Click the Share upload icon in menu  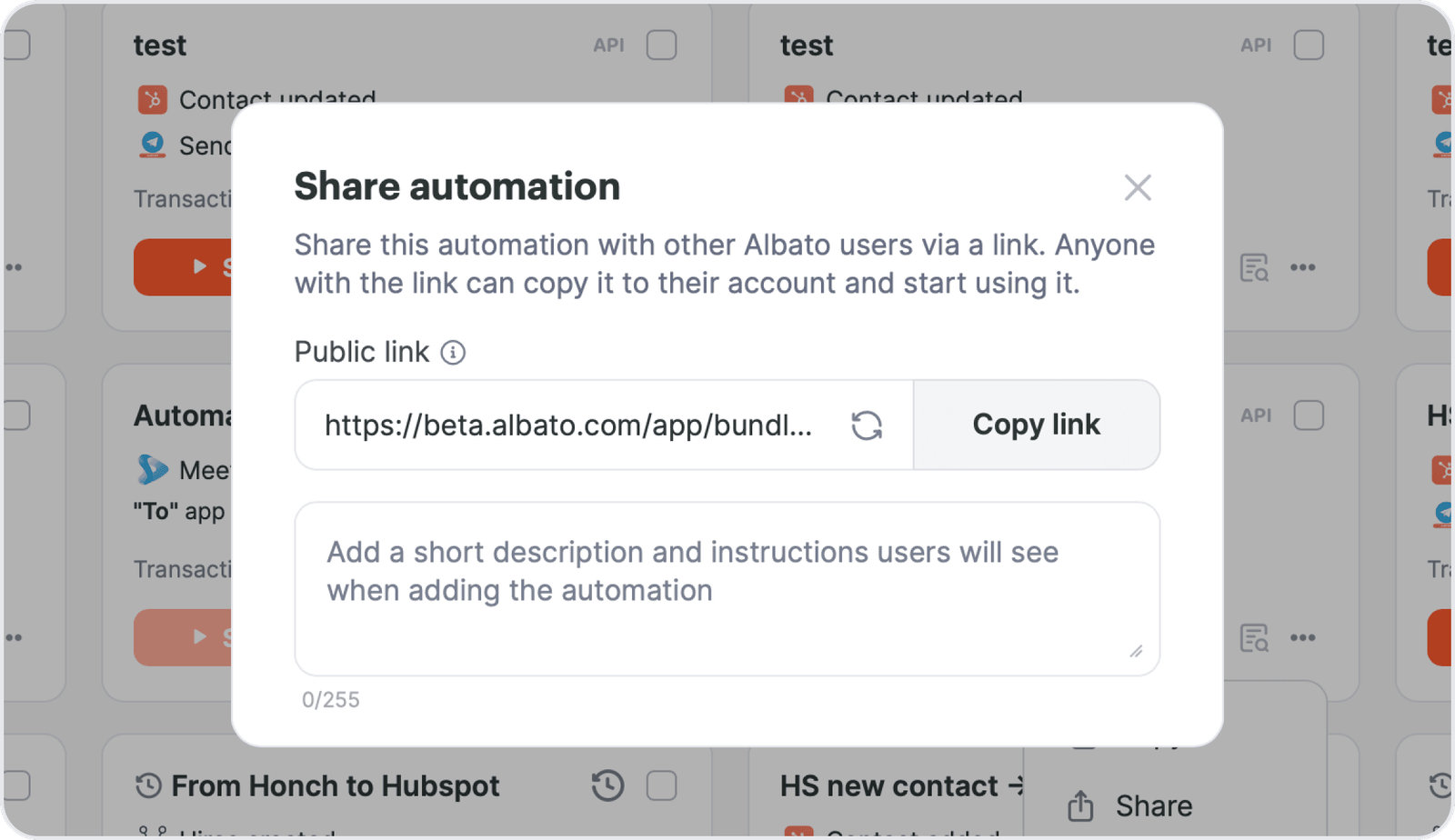1080,805
